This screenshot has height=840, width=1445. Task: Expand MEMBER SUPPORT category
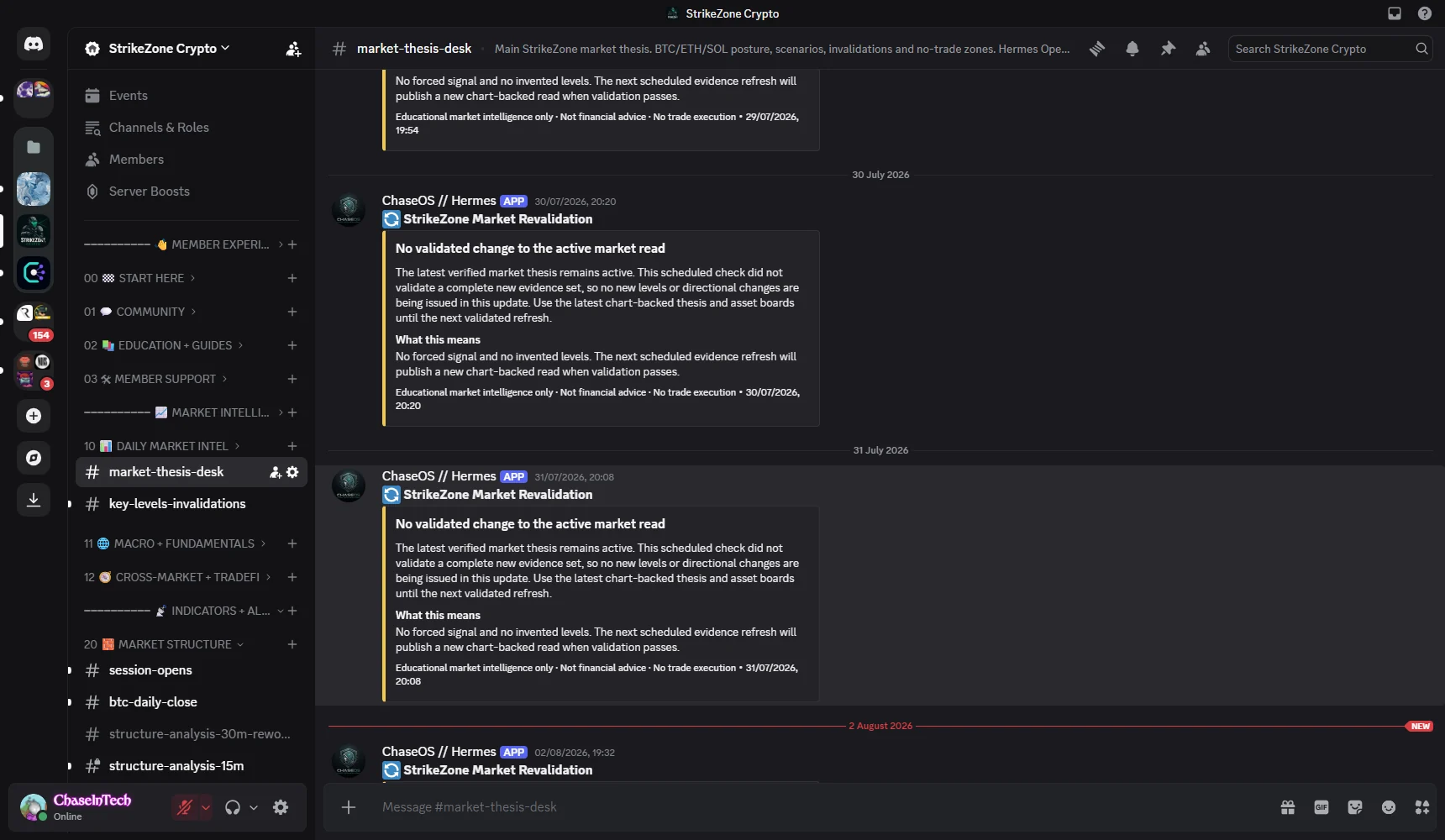pyautogui.click(x=155, y=379)
